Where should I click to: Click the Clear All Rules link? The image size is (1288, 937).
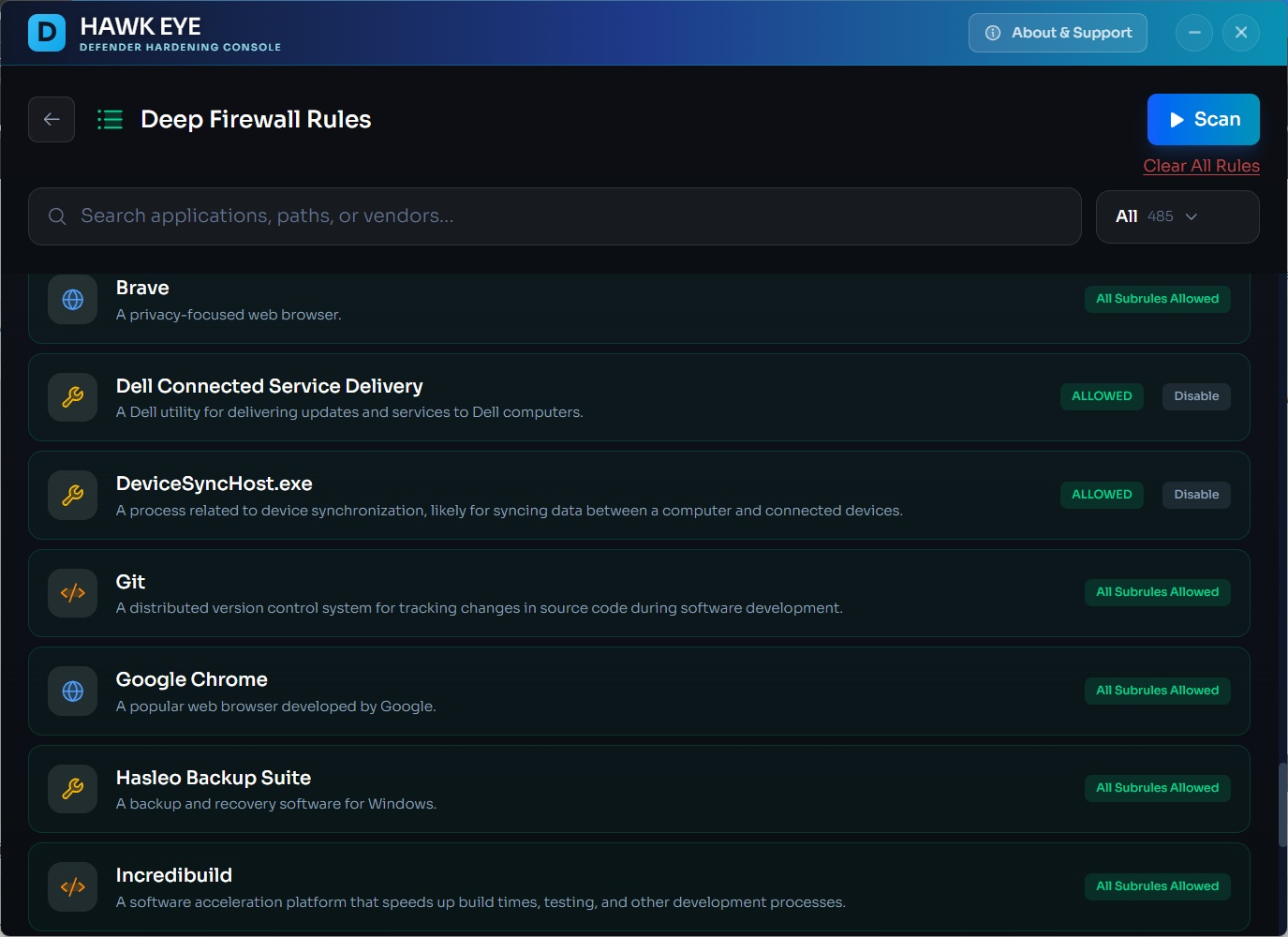point(1201,166)
